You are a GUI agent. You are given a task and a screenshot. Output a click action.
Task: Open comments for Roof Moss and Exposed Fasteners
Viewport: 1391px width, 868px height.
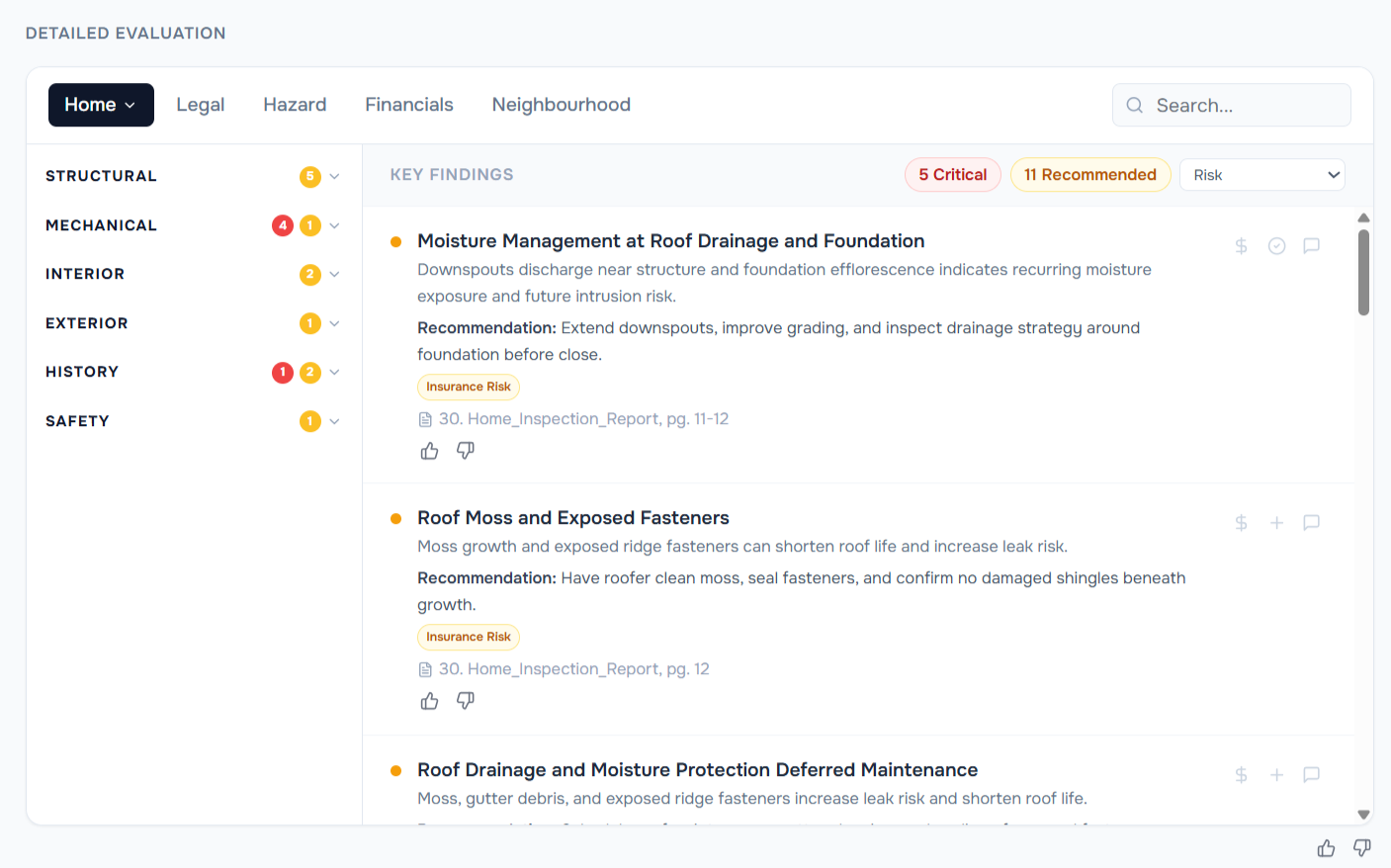1312,523
